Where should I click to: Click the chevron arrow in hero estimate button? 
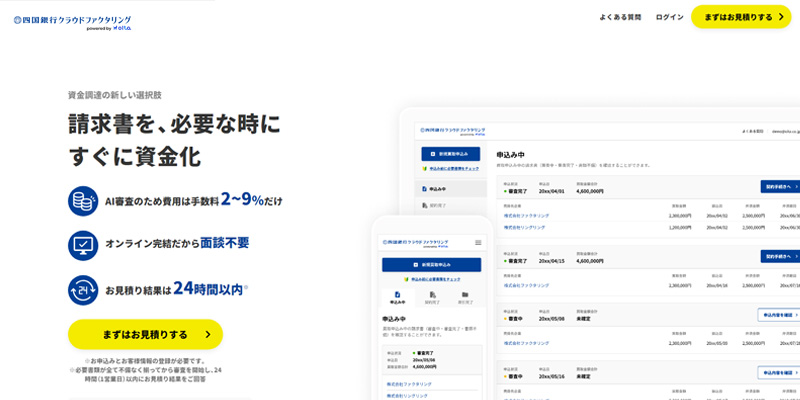(208, 335)
